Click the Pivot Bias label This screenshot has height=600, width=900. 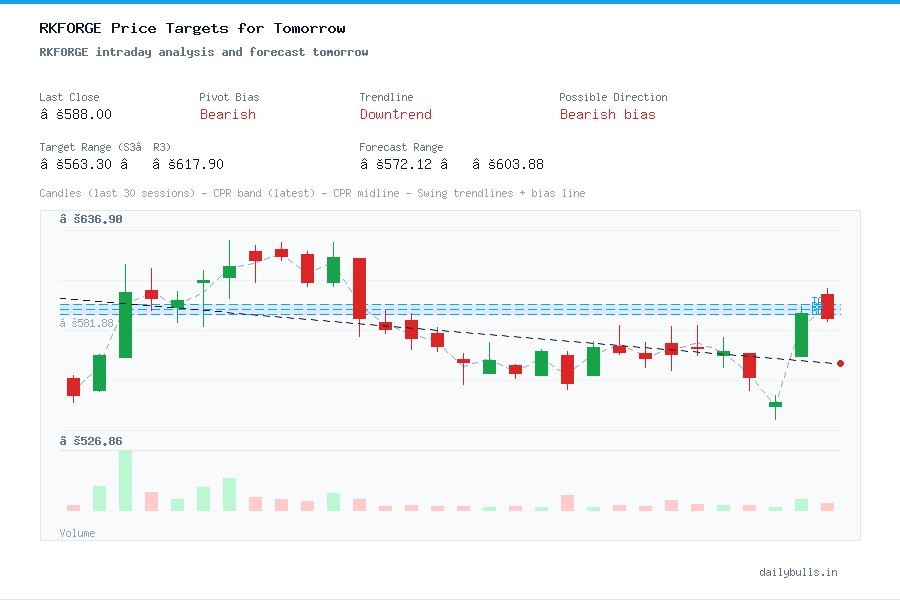(229, 97)
